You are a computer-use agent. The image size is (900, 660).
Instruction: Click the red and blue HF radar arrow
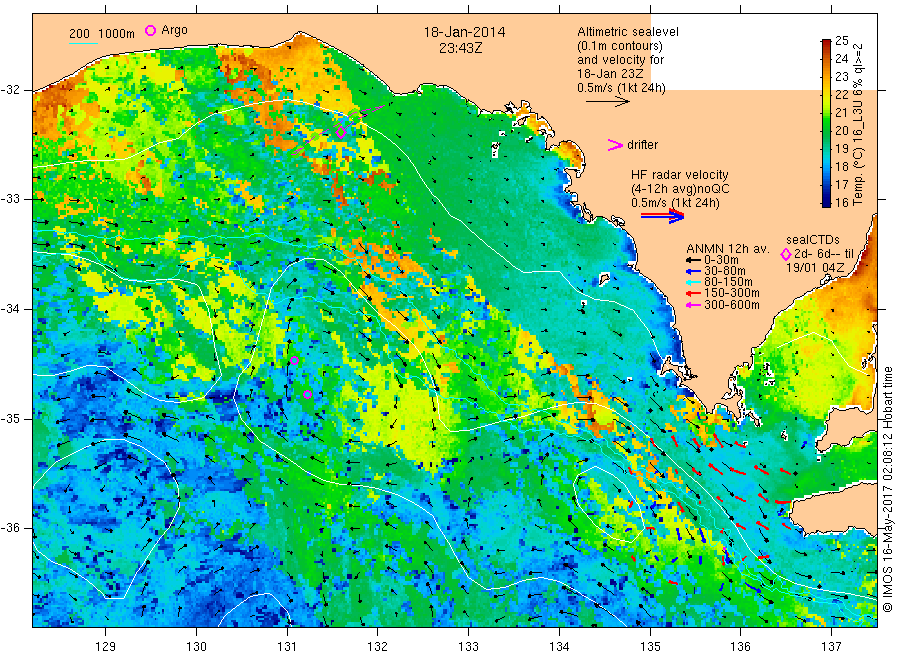pos(662,216)
